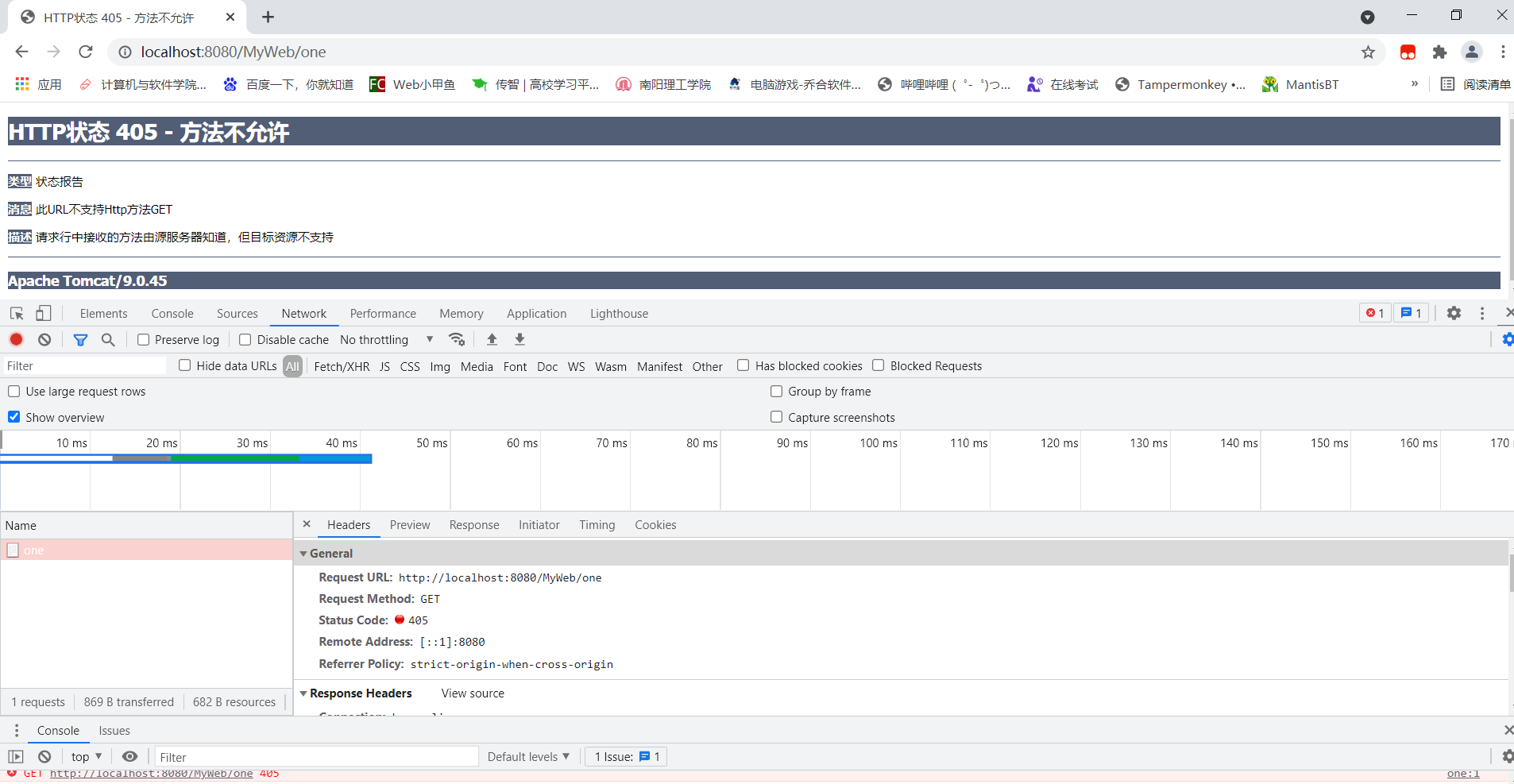Show the console sidebar icon
The width and height of the screenshot is (1514, 784).
tap(16, 757)
